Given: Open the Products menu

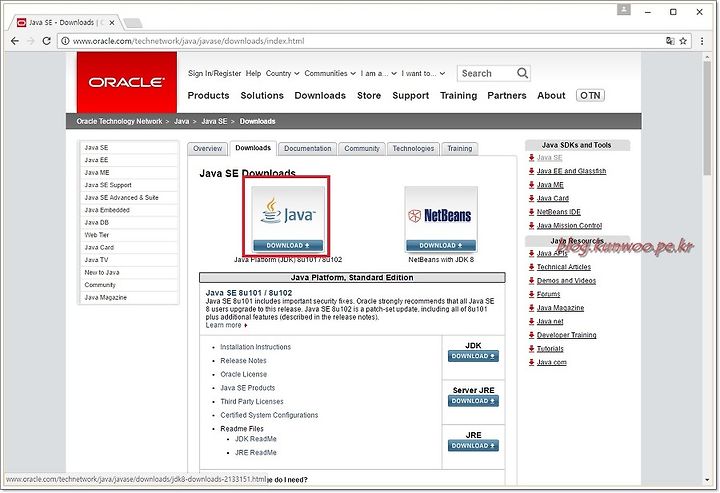Looking at the screenshot, I should (208, 95).
